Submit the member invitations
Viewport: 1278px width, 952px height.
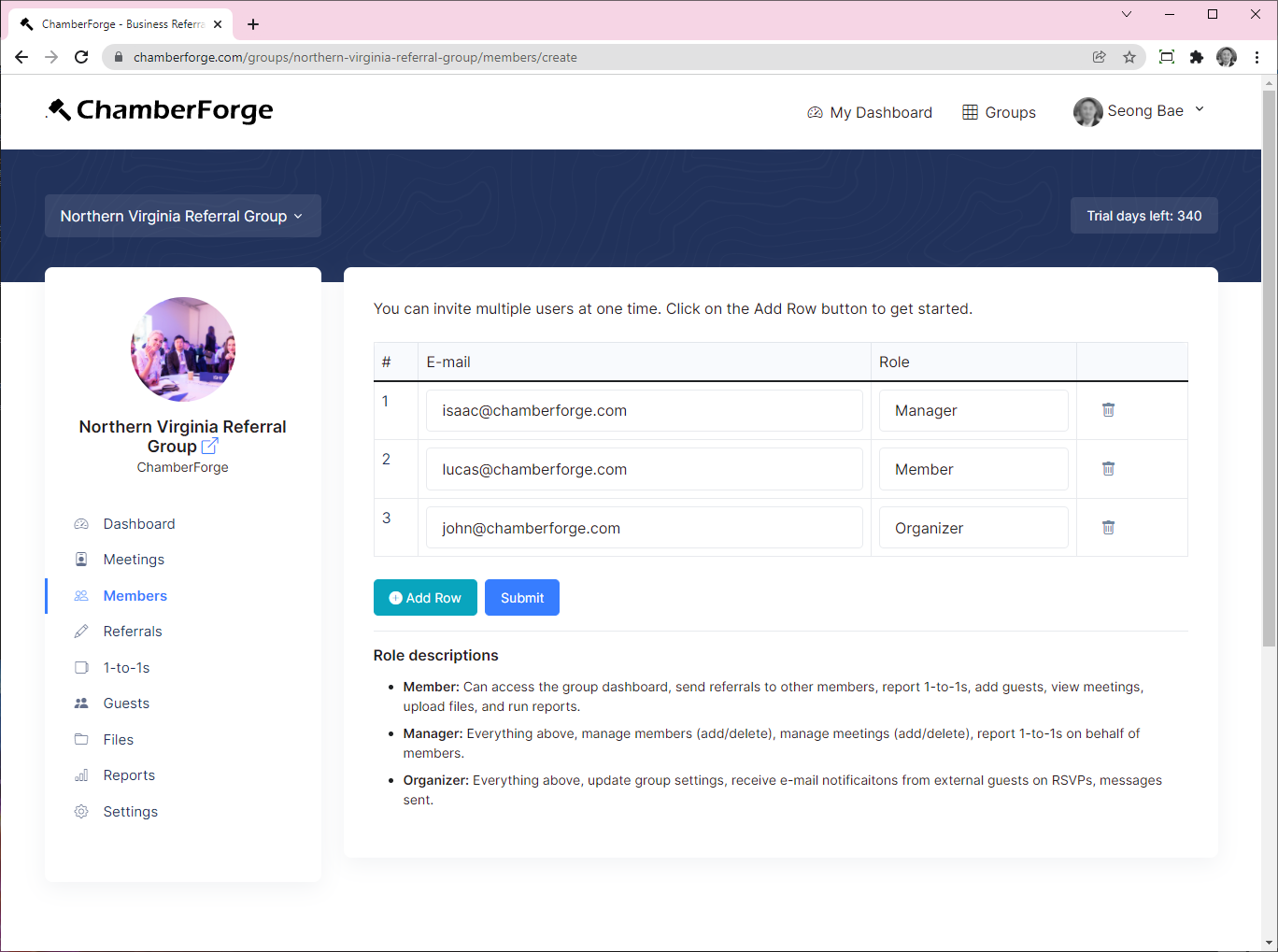(x=521, y=598)
